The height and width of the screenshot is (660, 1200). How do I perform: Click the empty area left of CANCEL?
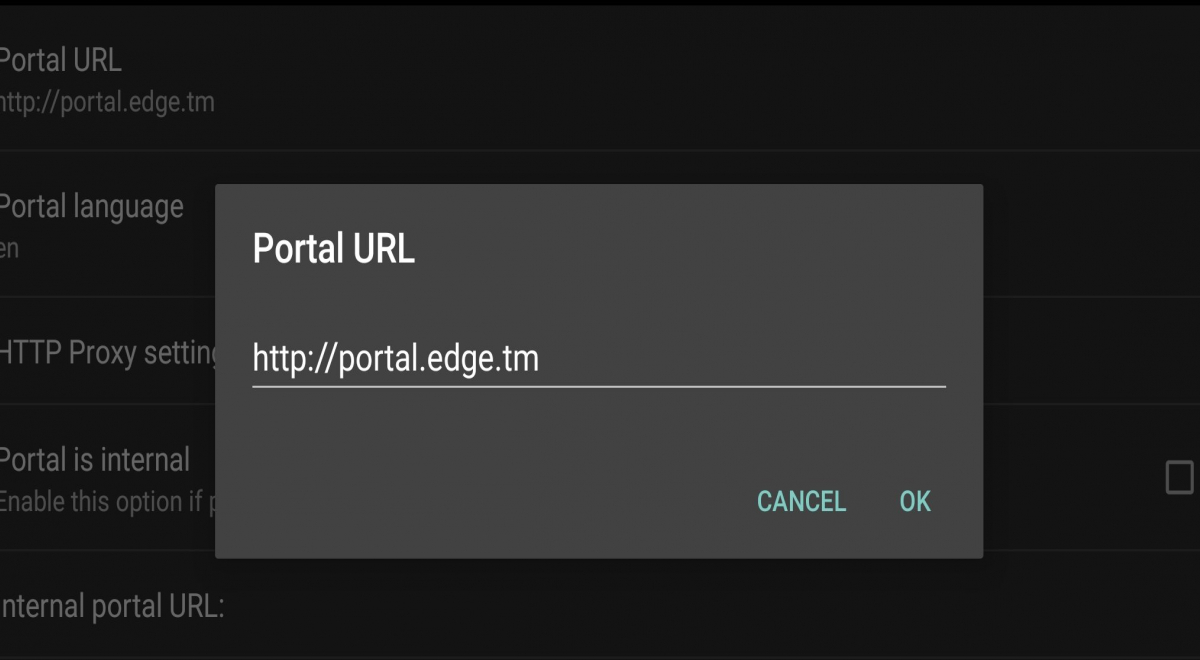pos(480,501)
